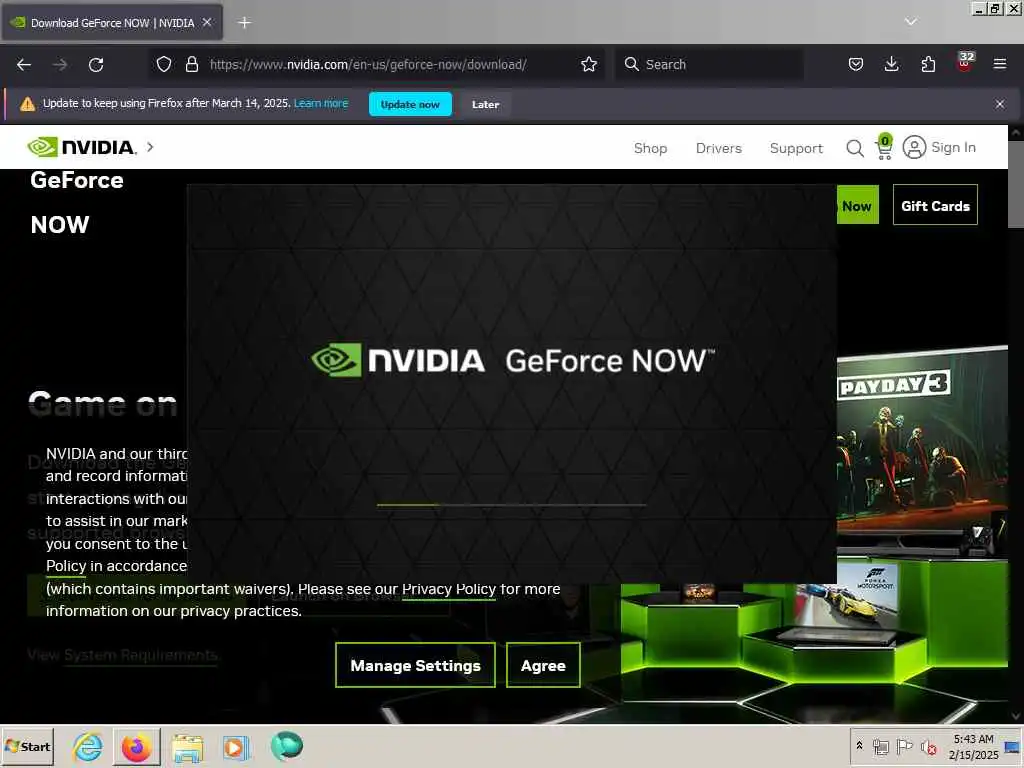
Task: Show hidden system tray icons
Action: tap(859, 745)
